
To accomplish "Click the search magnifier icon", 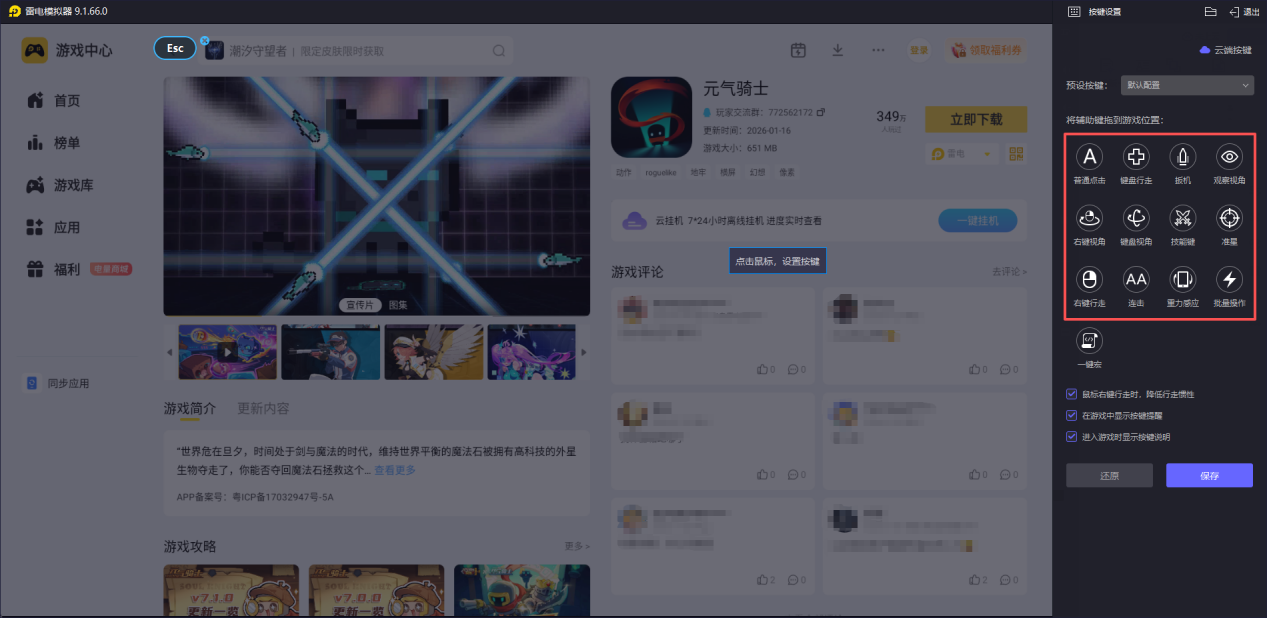I will (x=499, y=50).
